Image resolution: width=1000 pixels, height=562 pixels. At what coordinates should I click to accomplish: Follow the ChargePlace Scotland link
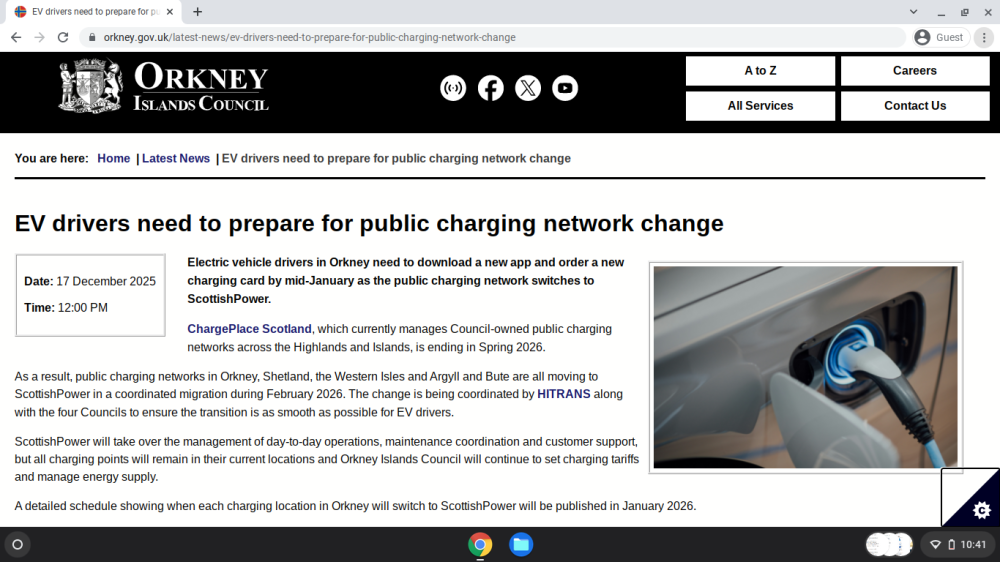tap(249, 329)
